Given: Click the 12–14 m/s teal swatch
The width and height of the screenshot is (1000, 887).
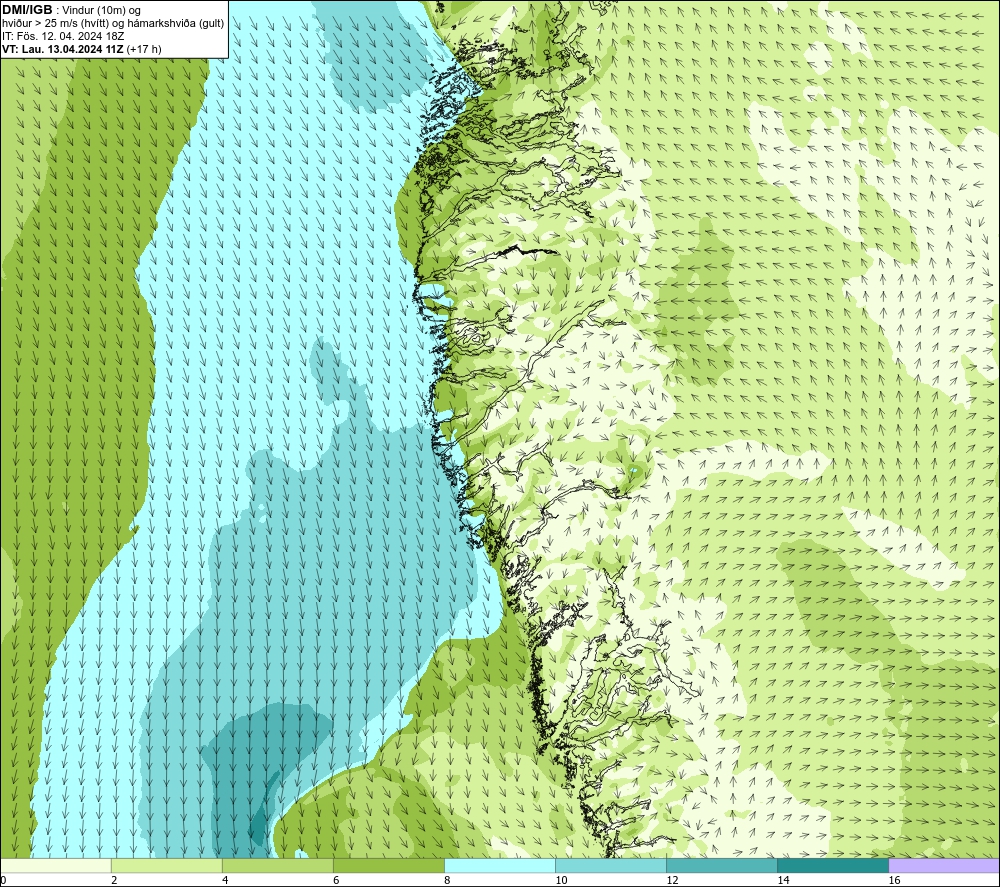Looking at the screenshot, I should [722, 866].
